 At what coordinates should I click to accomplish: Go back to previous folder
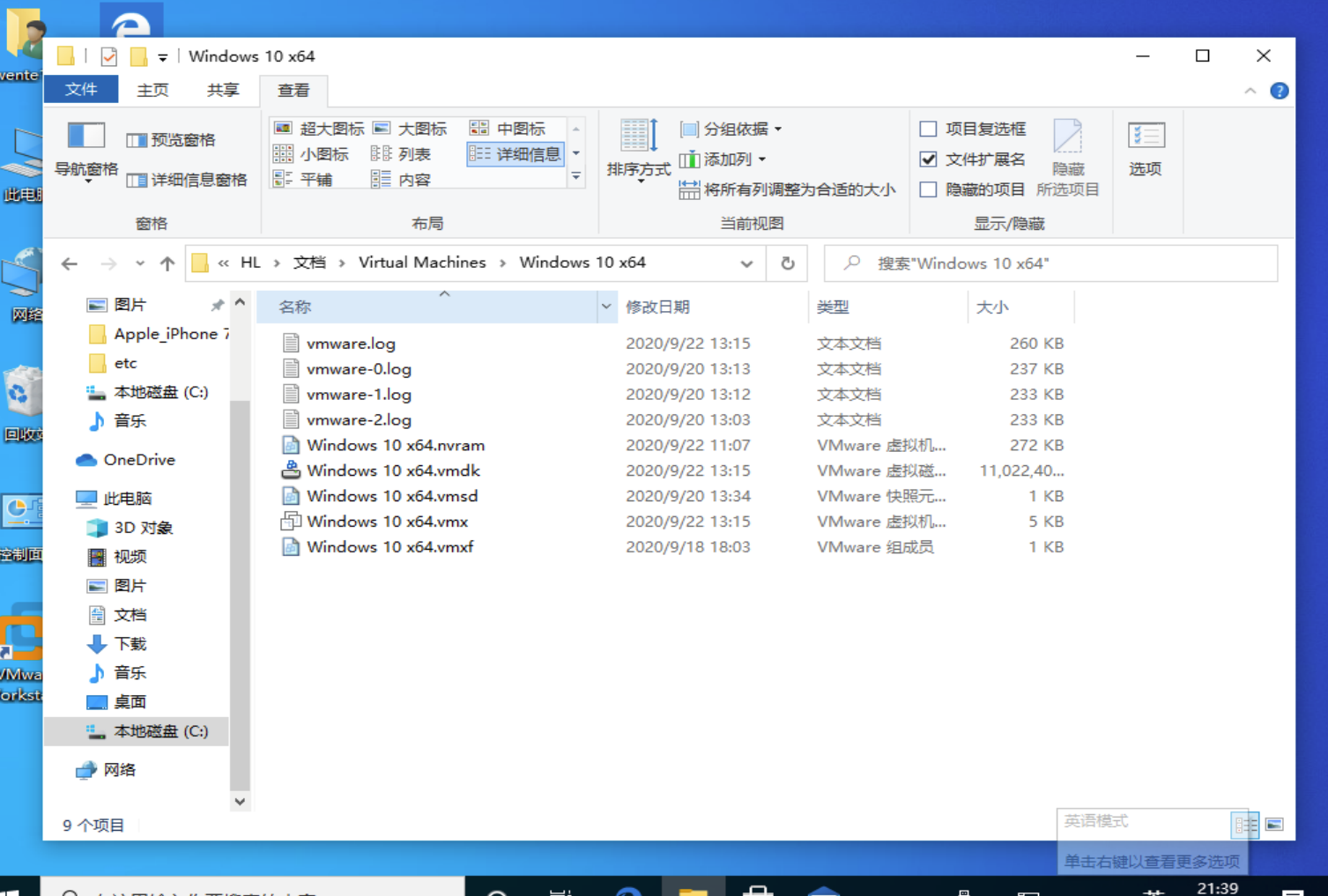click(x=70, y=263)
